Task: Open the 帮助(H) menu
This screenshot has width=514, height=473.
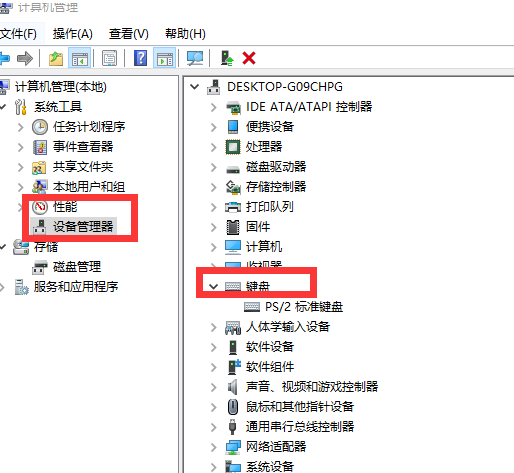Action: [185, 34]
